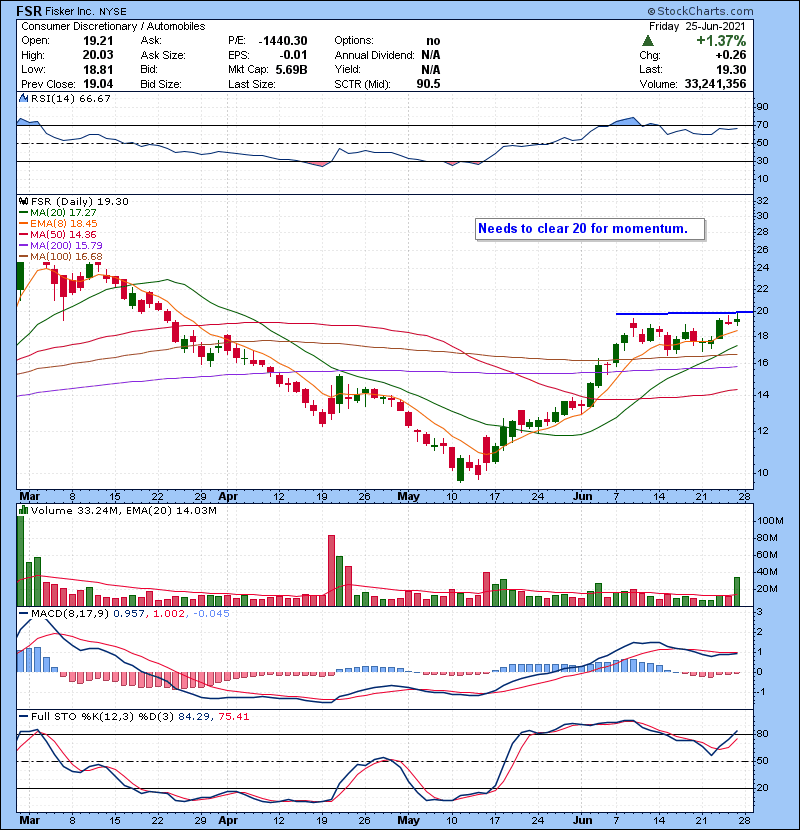The height and width of the screenshot is (830, 800).
Task: Click the MACD value 0.957
Action: [x=129, y=614]
